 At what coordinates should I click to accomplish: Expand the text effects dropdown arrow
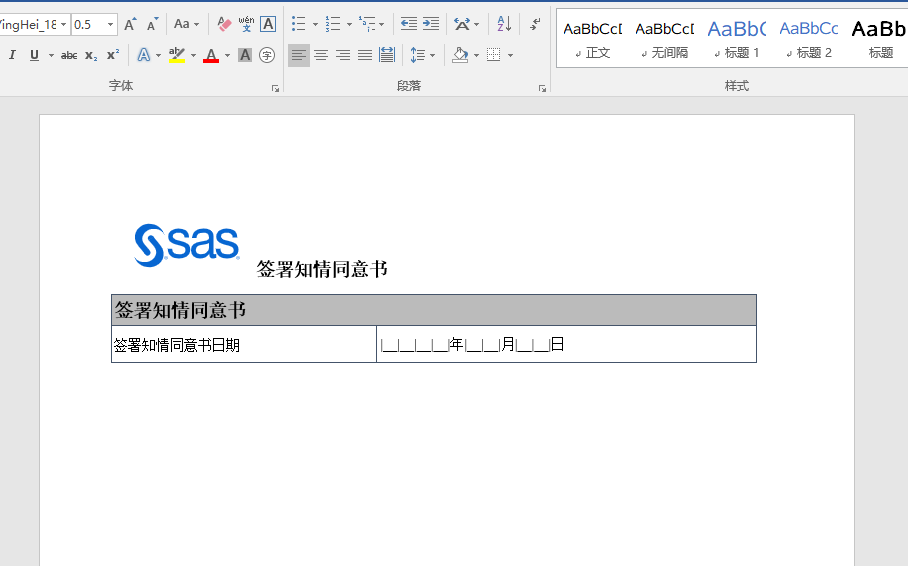point(158,55)
